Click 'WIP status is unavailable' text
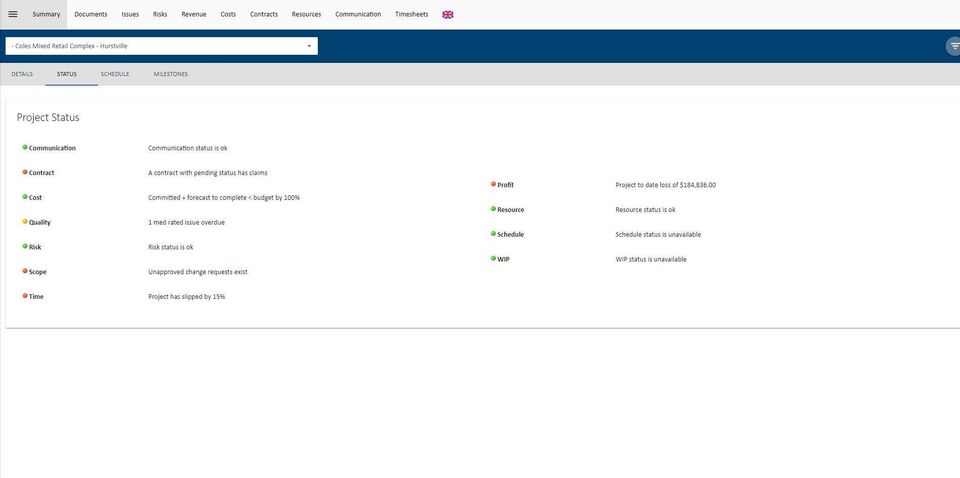 point(651,260)
